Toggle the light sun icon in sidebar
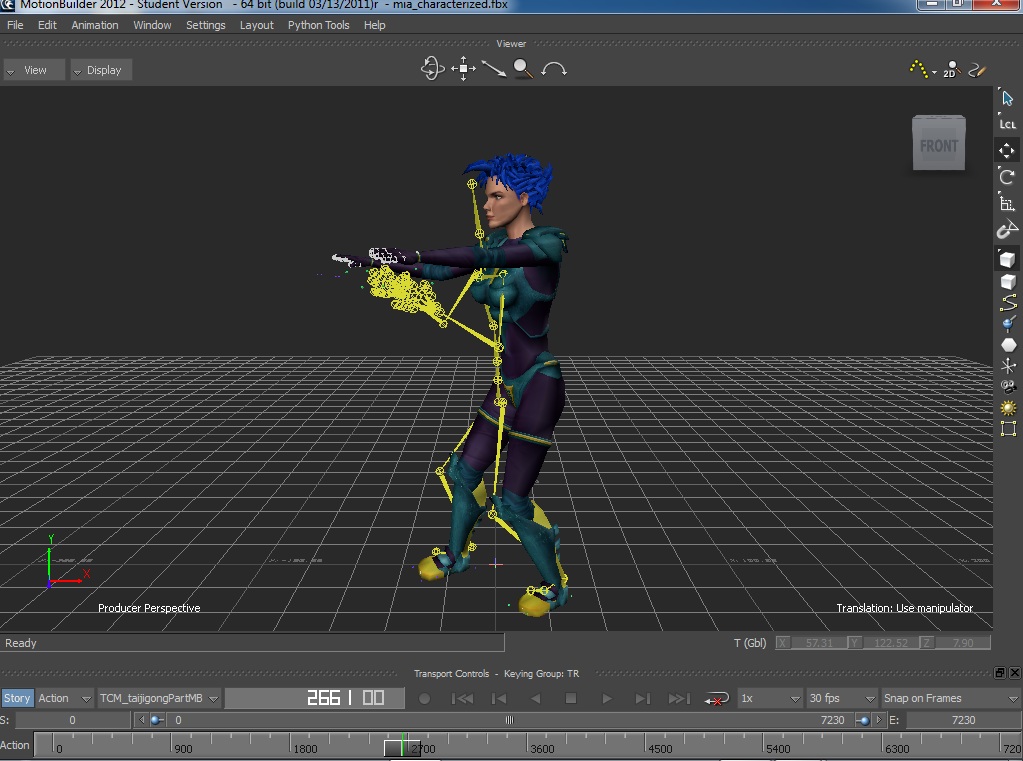The image size is (1023, 761). tap(1008, 408)
